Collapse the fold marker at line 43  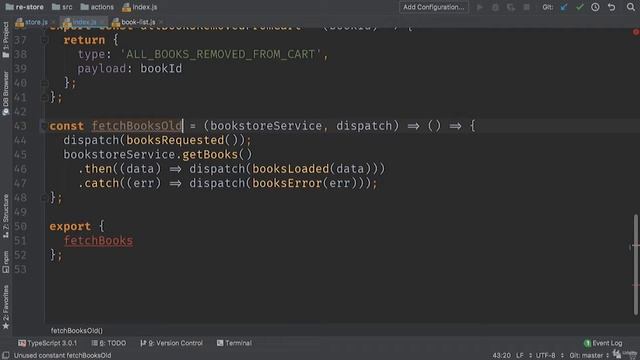pyautogui.click(x=43, y=126)
